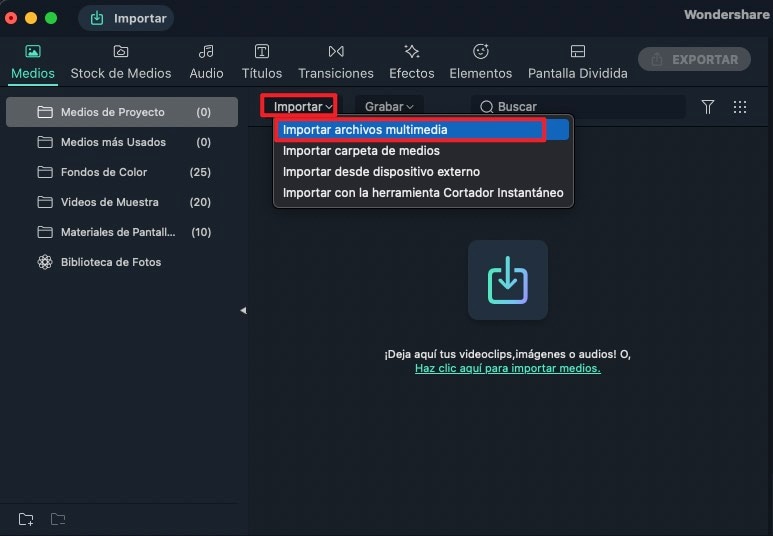Expand the Importar dropdown
This screenshot has width=773, height=536.
tap(303, 107)
